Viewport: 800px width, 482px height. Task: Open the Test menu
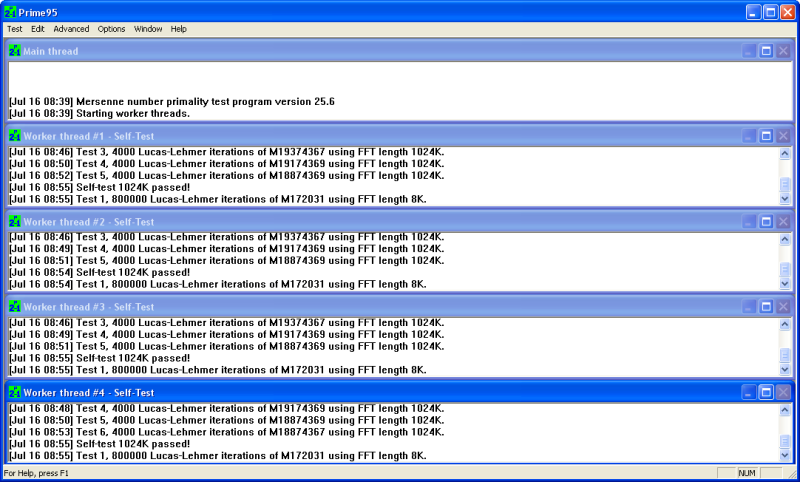[14, 29]
